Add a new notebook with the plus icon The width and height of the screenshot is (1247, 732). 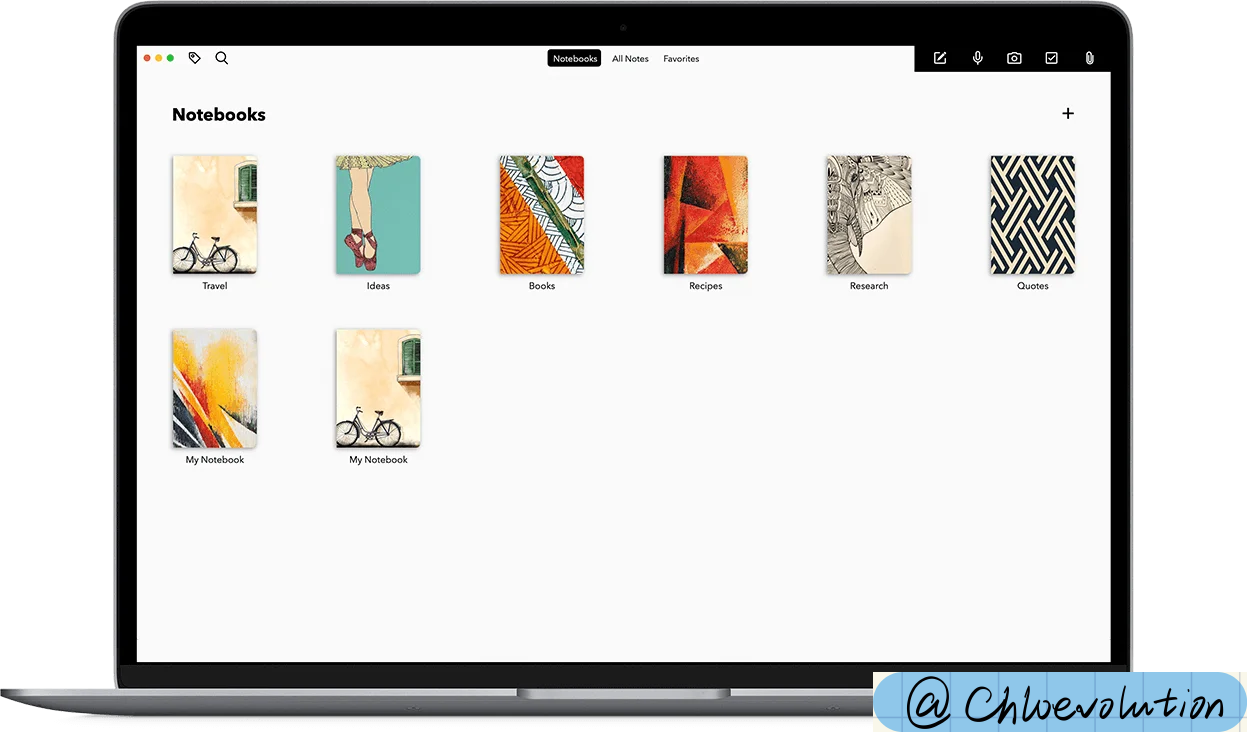point(1068,113)
